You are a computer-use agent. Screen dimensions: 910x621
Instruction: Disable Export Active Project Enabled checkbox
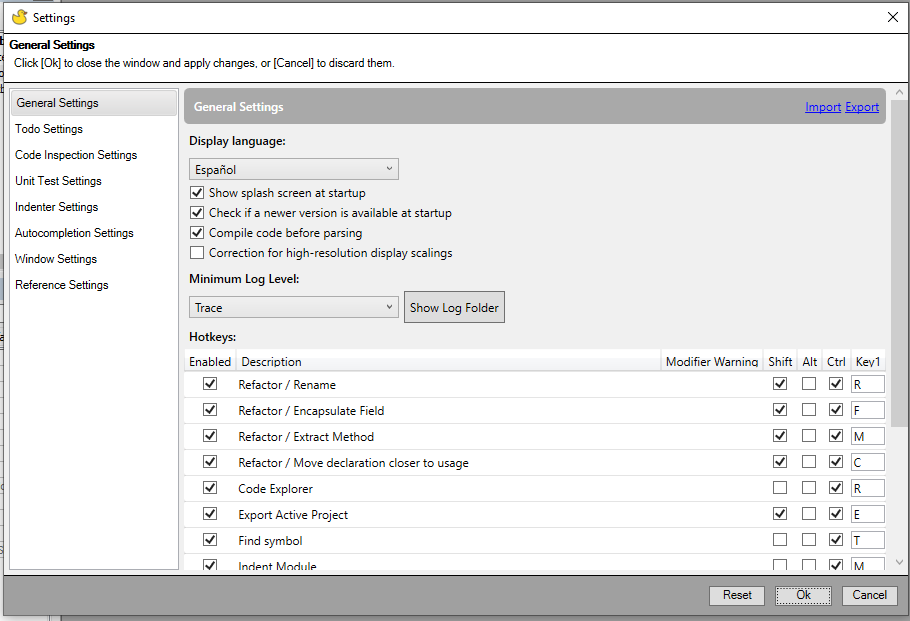210,514
